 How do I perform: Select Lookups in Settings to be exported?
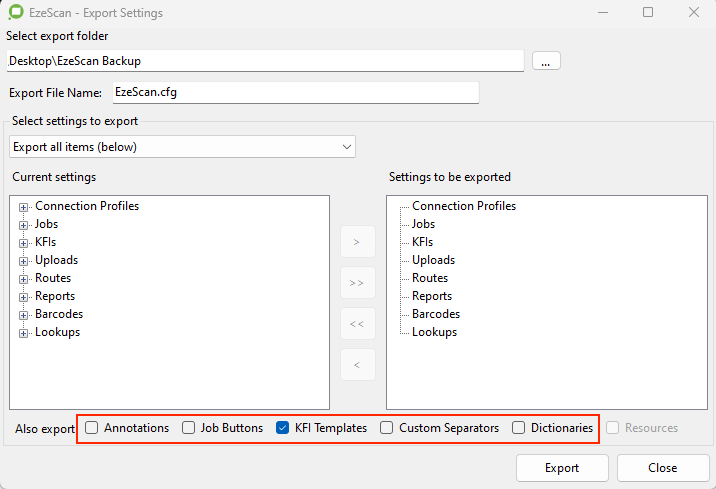click(x=434, y=332)
